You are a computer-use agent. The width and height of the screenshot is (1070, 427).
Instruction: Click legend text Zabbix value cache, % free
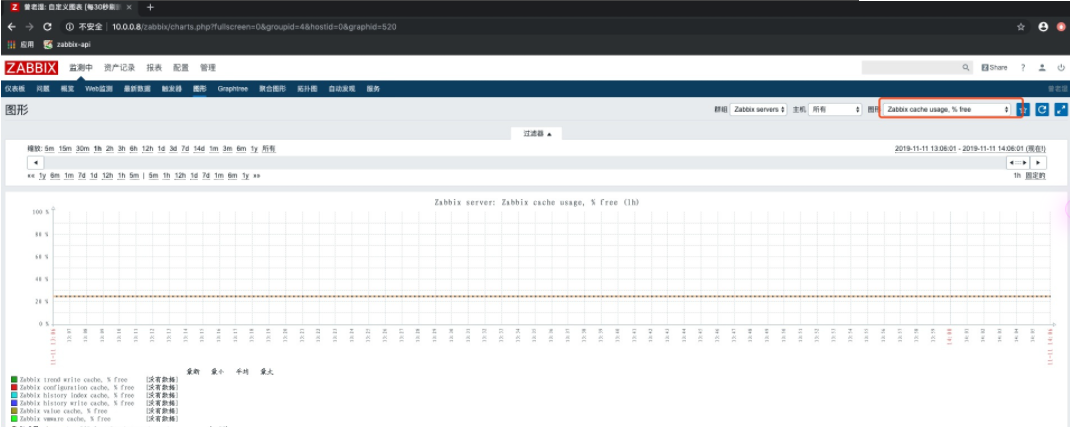[63, 411]
